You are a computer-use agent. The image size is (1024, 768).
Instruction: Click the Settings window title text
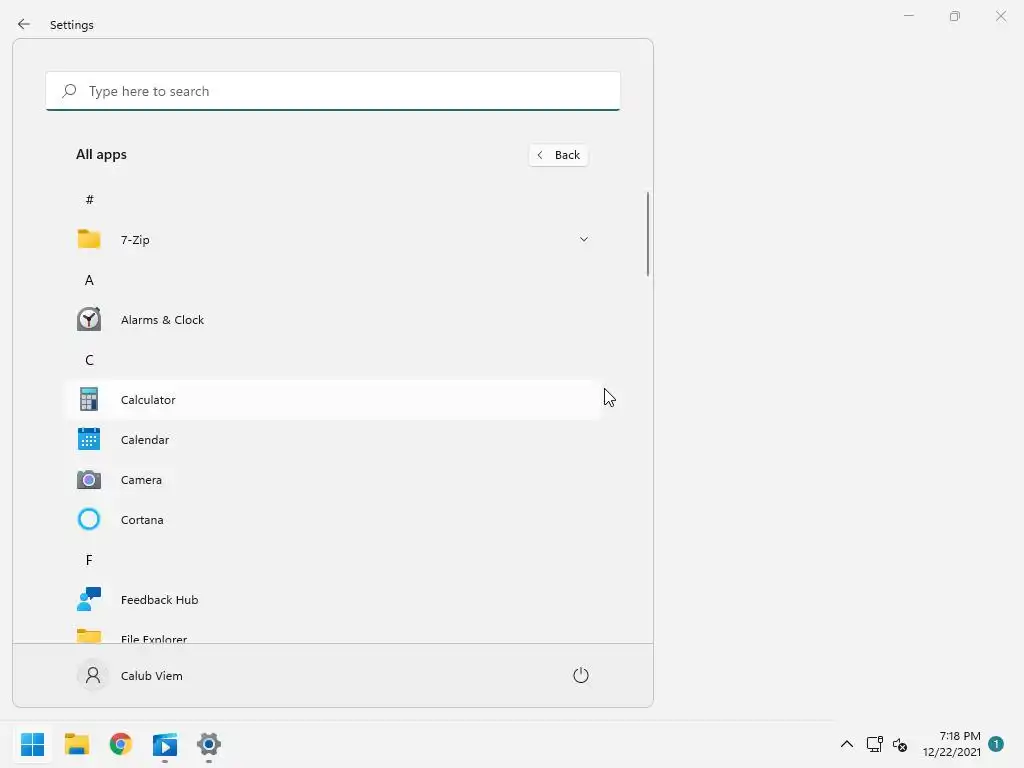click(72, 25)
